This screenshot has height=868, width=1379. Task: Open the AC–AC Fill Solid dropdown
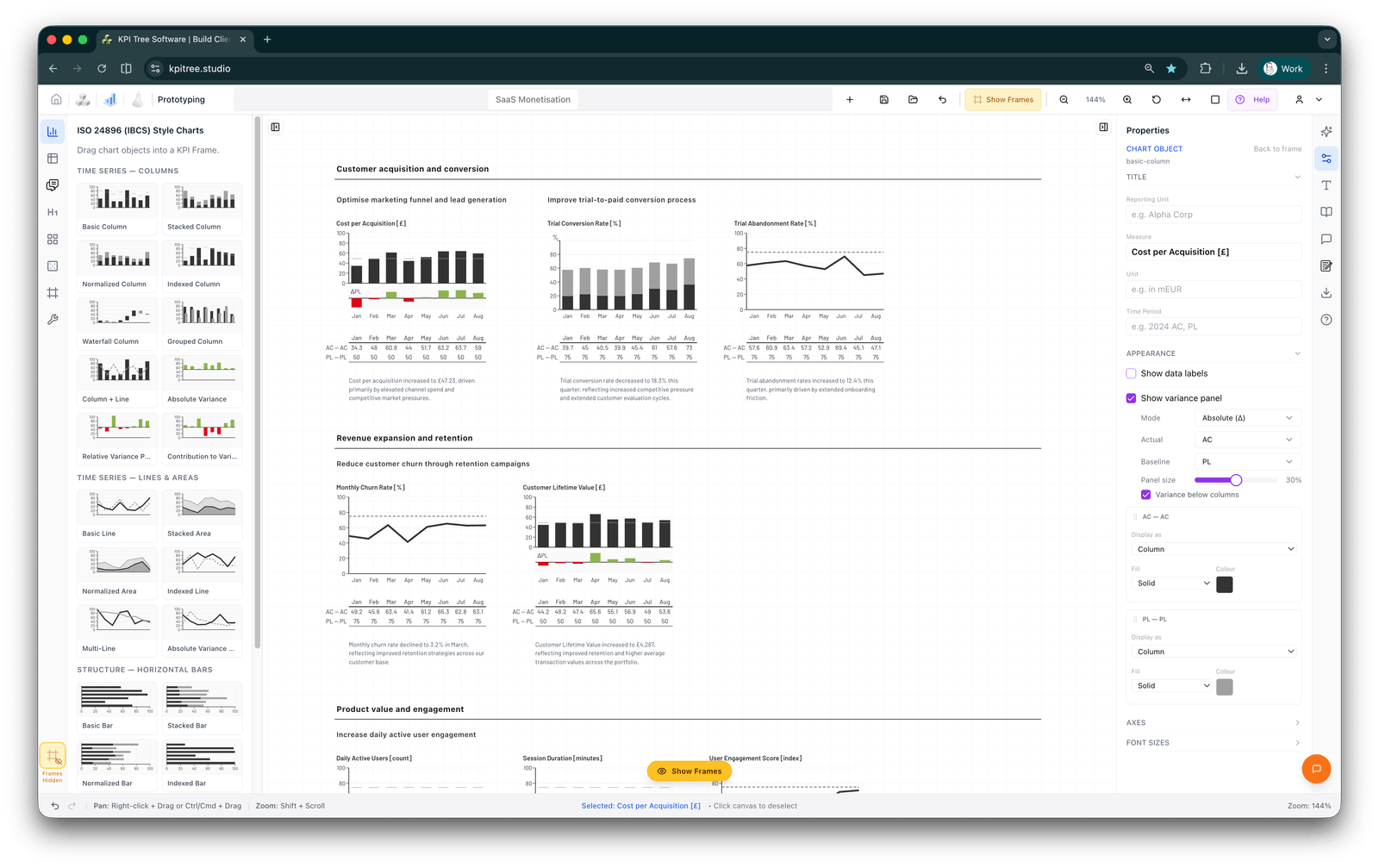tap(1171, 584)
